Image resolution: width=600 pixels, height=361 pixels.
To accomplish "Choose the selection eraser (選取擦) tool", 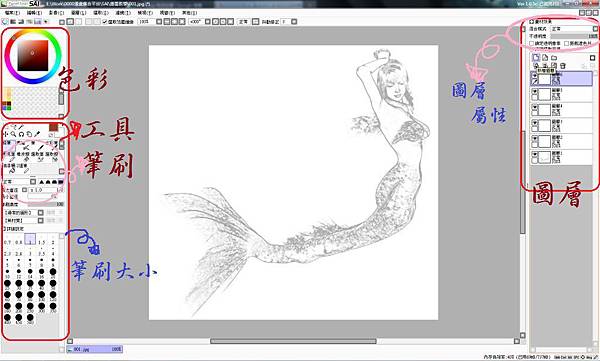I will (52, 157).
